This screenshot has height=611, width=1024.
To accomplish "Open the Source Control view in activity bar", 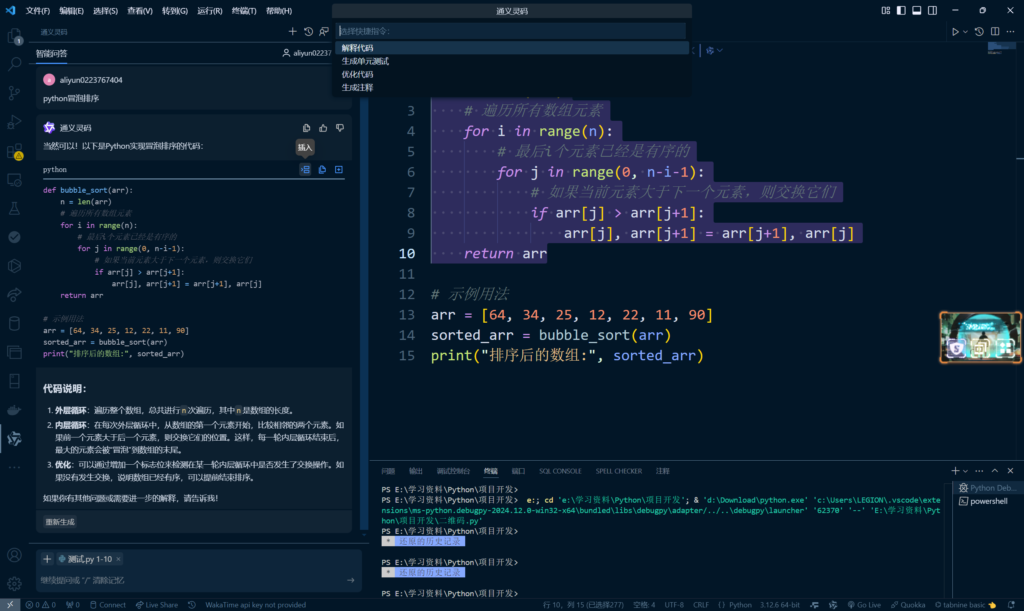I will (15, 93).
